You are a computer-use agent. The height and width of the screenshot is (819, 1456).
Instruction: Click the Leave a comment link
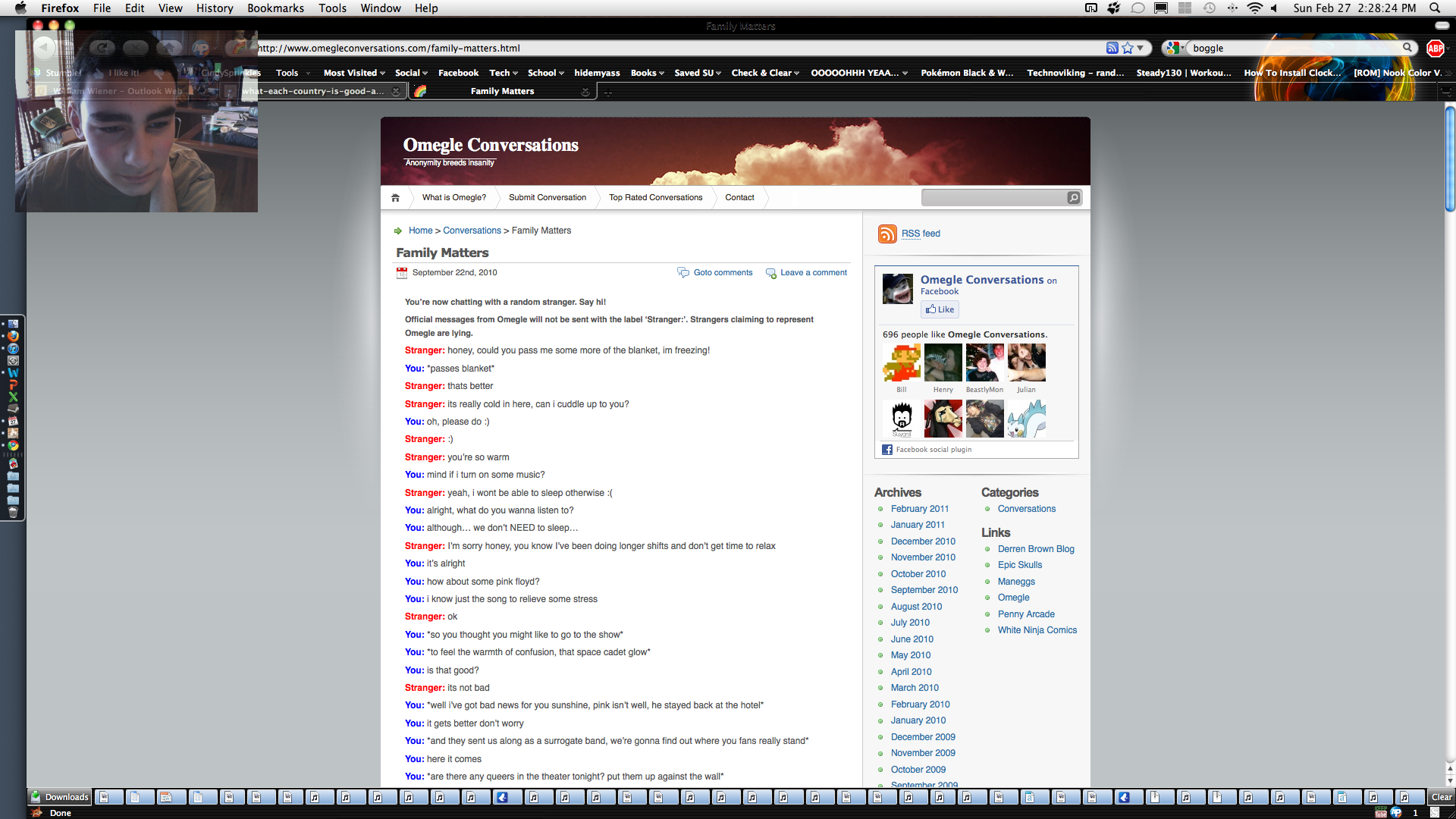click(813, 273)
